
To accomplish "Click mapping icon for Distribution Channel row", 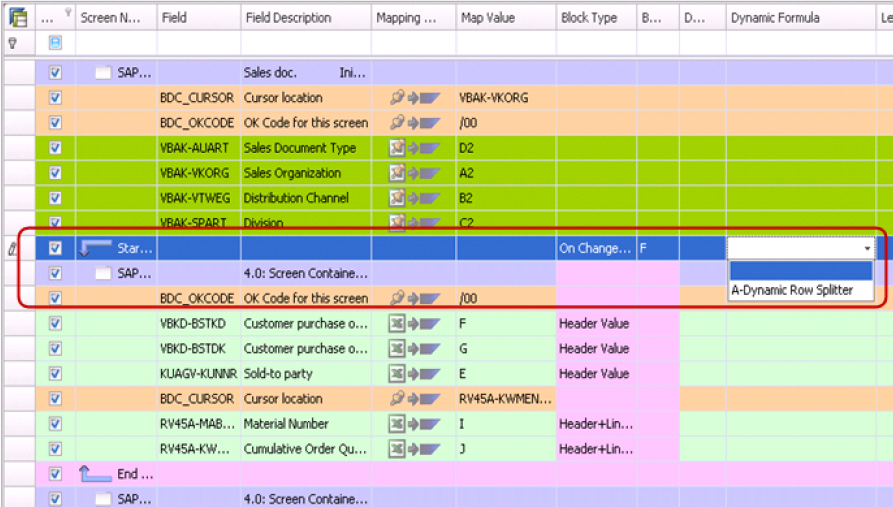I will [414, 198].
